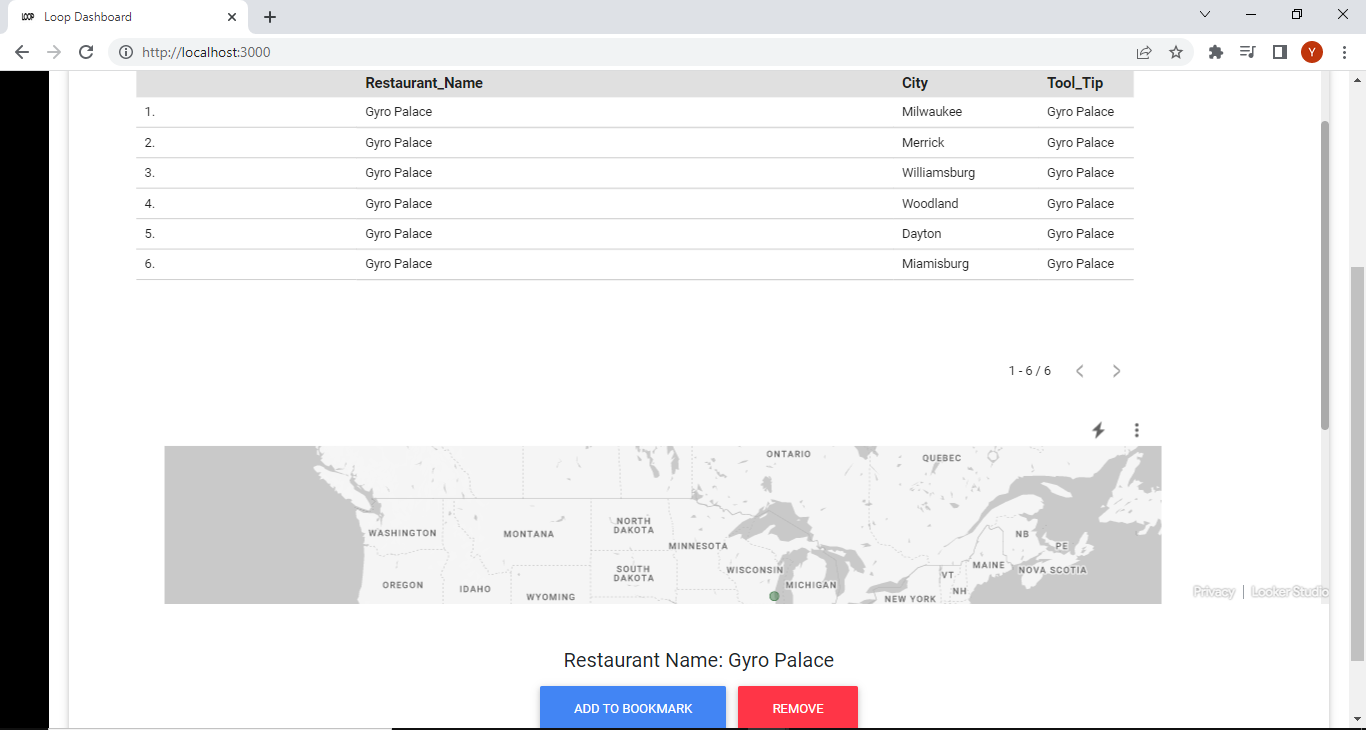1366x730 pixels.
Task: Go to previous table page arrow
Action: [1080, 371]
